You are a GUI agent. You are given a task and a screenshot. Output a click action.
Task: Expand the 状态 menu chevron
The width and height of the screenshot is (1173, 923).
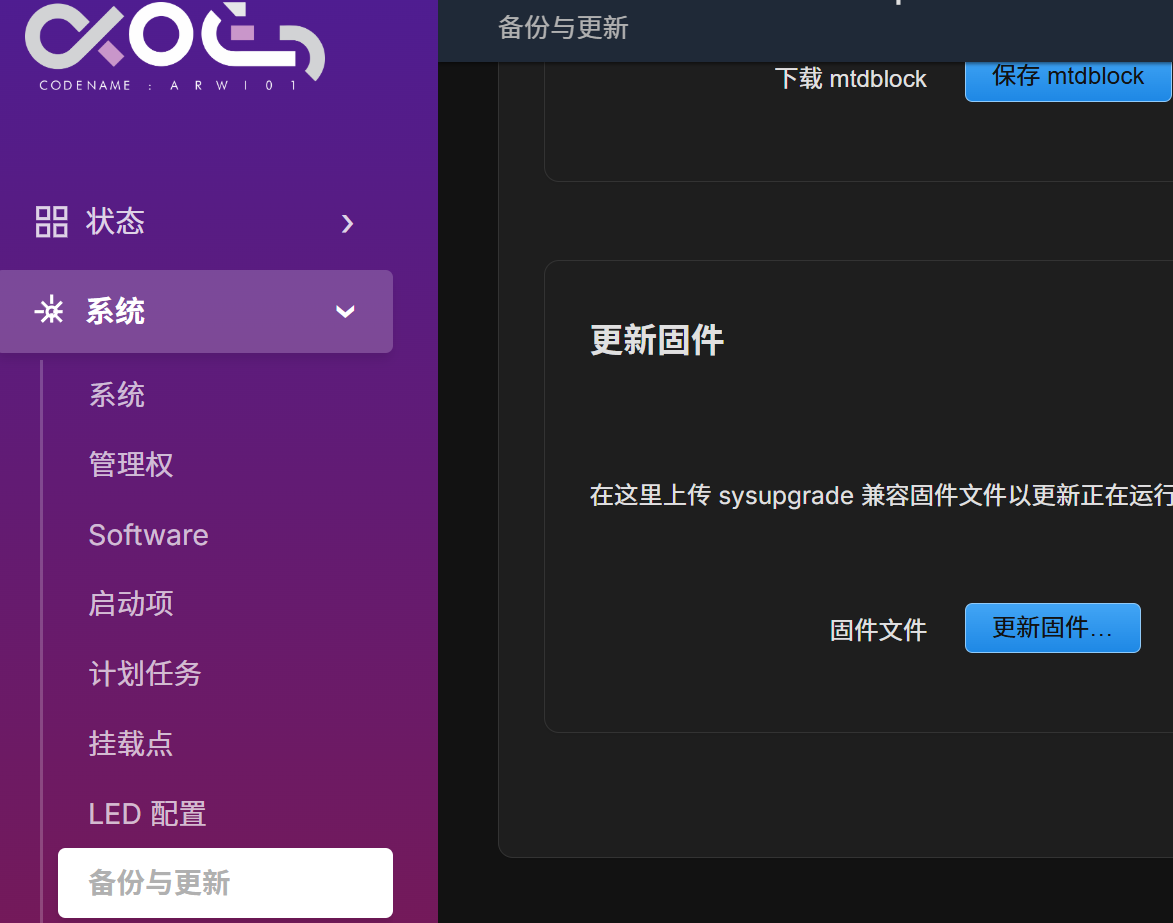click(347, 224)
